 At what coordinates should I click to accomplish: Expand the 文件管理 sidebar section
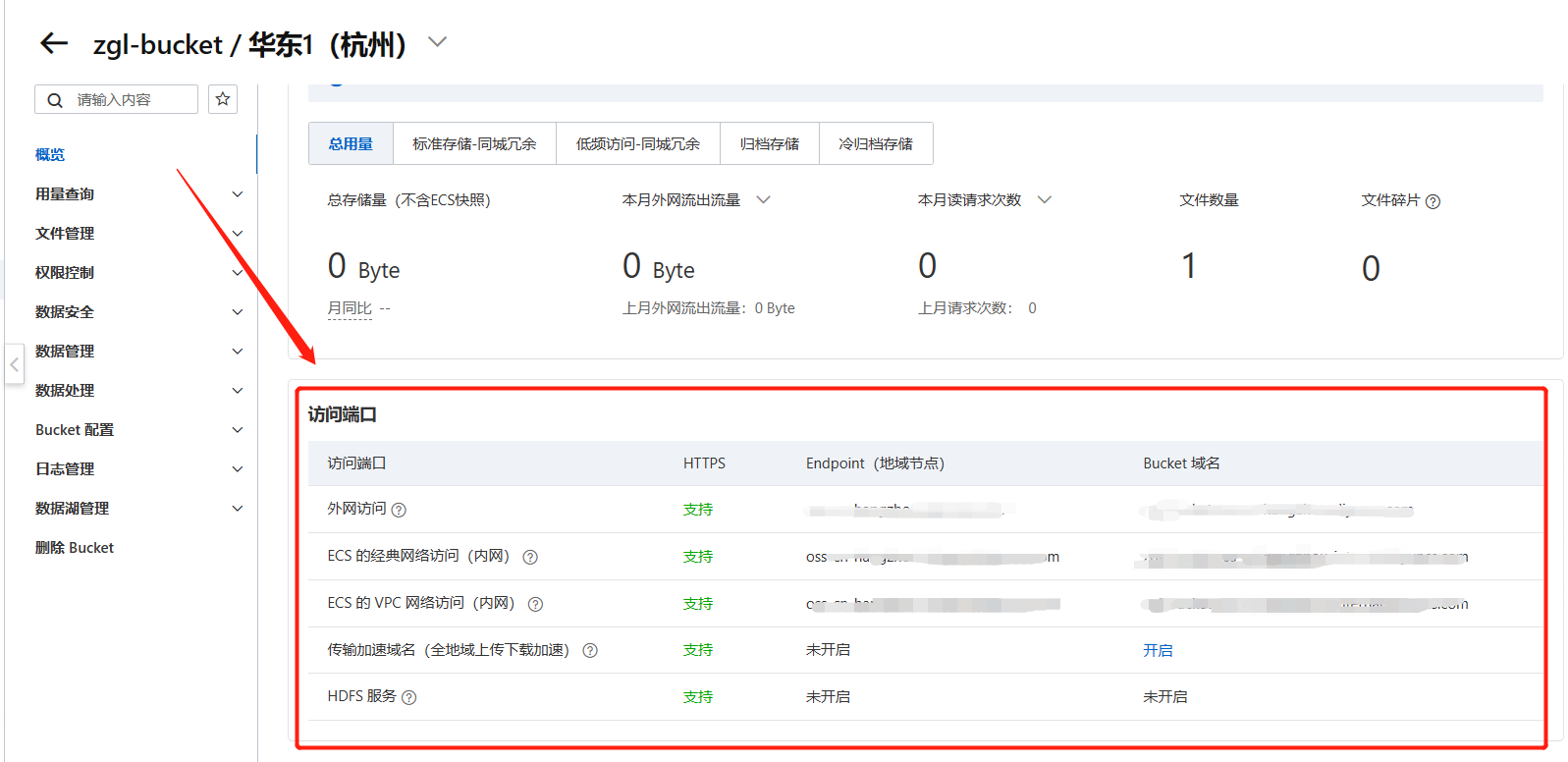[x=237, y=234]
